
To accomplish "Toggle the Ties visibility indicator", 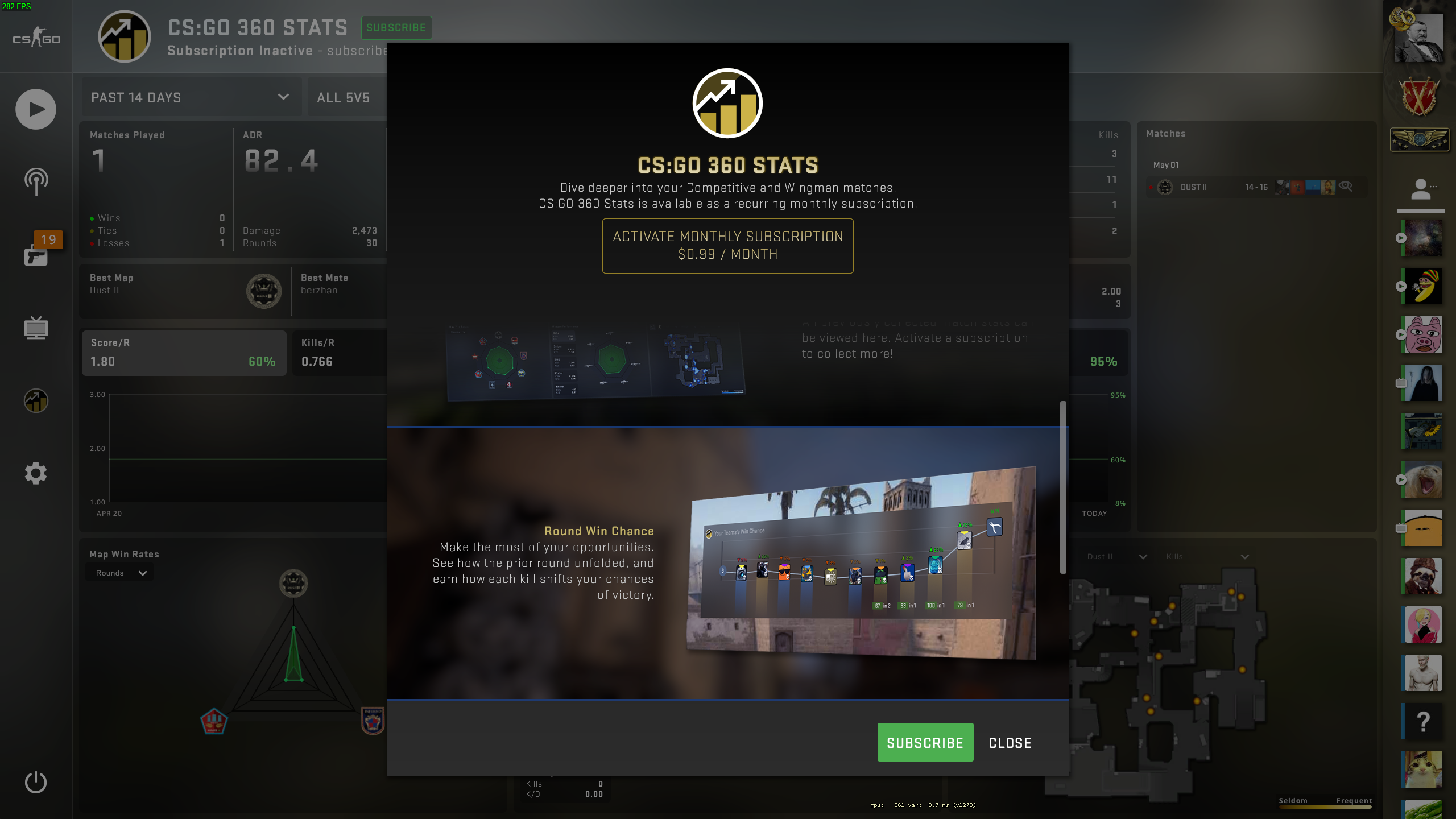I will click(91, 230).
